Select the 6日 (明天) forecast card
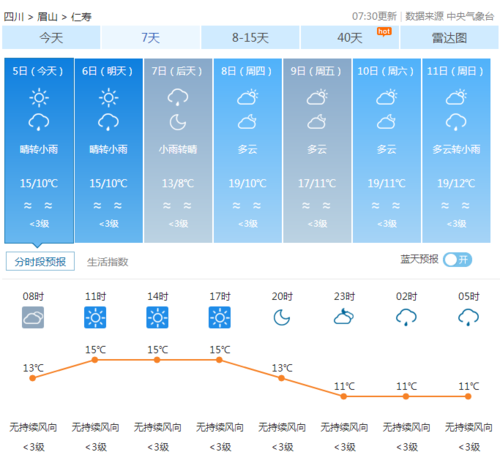The height and width of the screenshot is (471, 500). pos(109,151)
